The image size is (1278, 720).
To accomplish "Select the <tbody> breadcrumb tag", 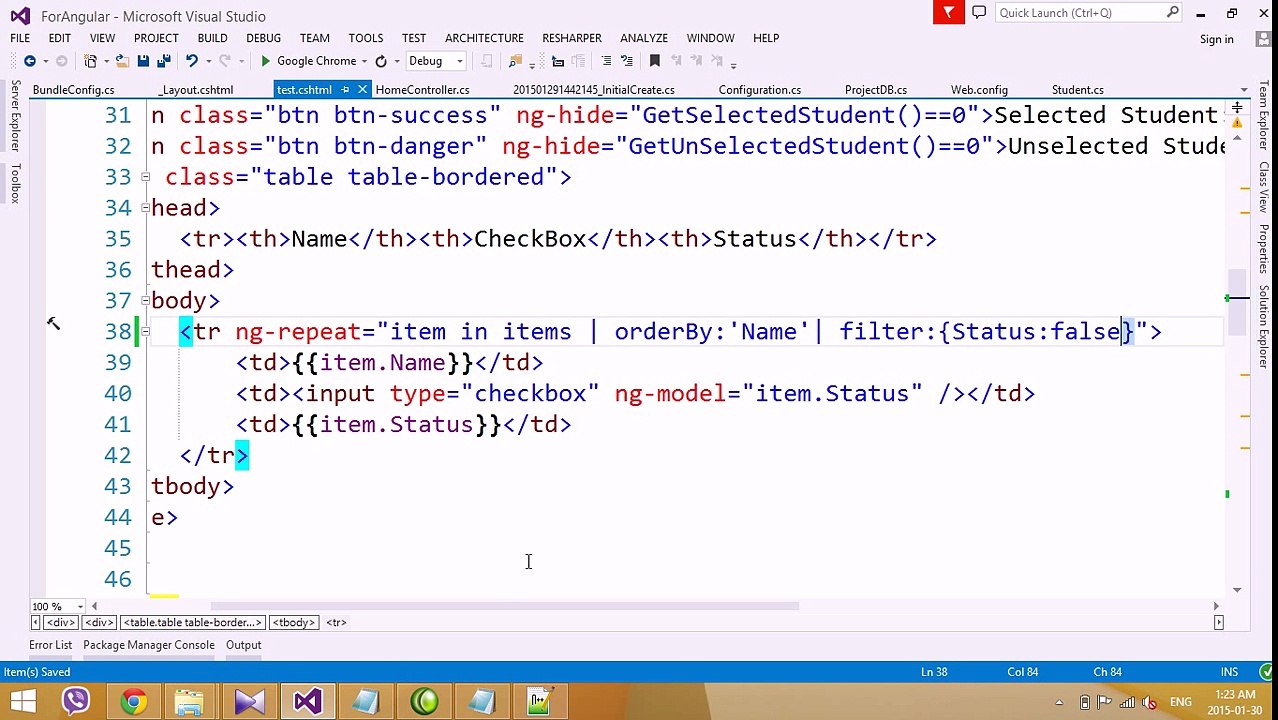I will pyautogui.click(x=294, y=622).
